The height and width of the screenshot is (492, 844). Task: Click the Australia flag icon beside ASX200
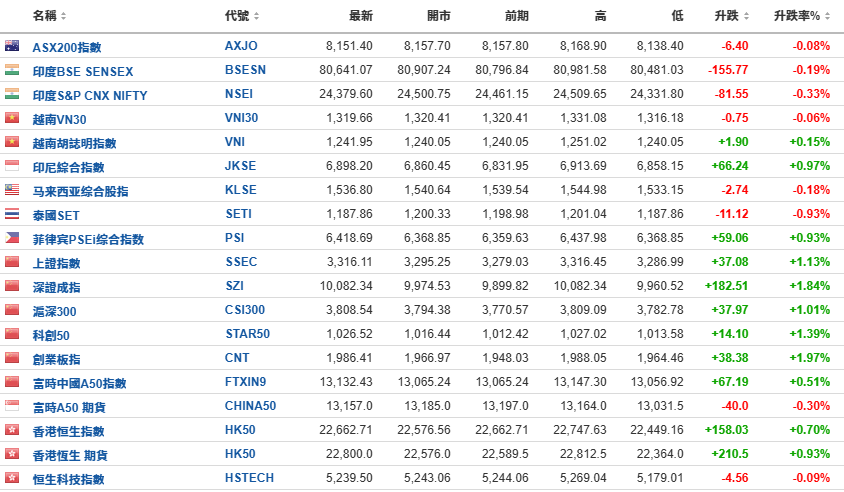tap(12, 46)
